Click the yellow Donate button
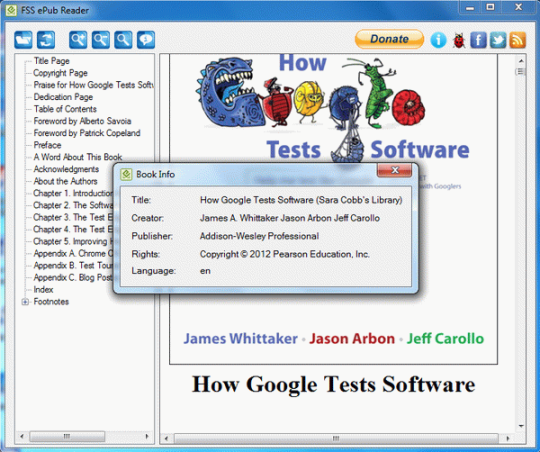The height and width of the screenshot is (452, 540). [x=390, y=39]
